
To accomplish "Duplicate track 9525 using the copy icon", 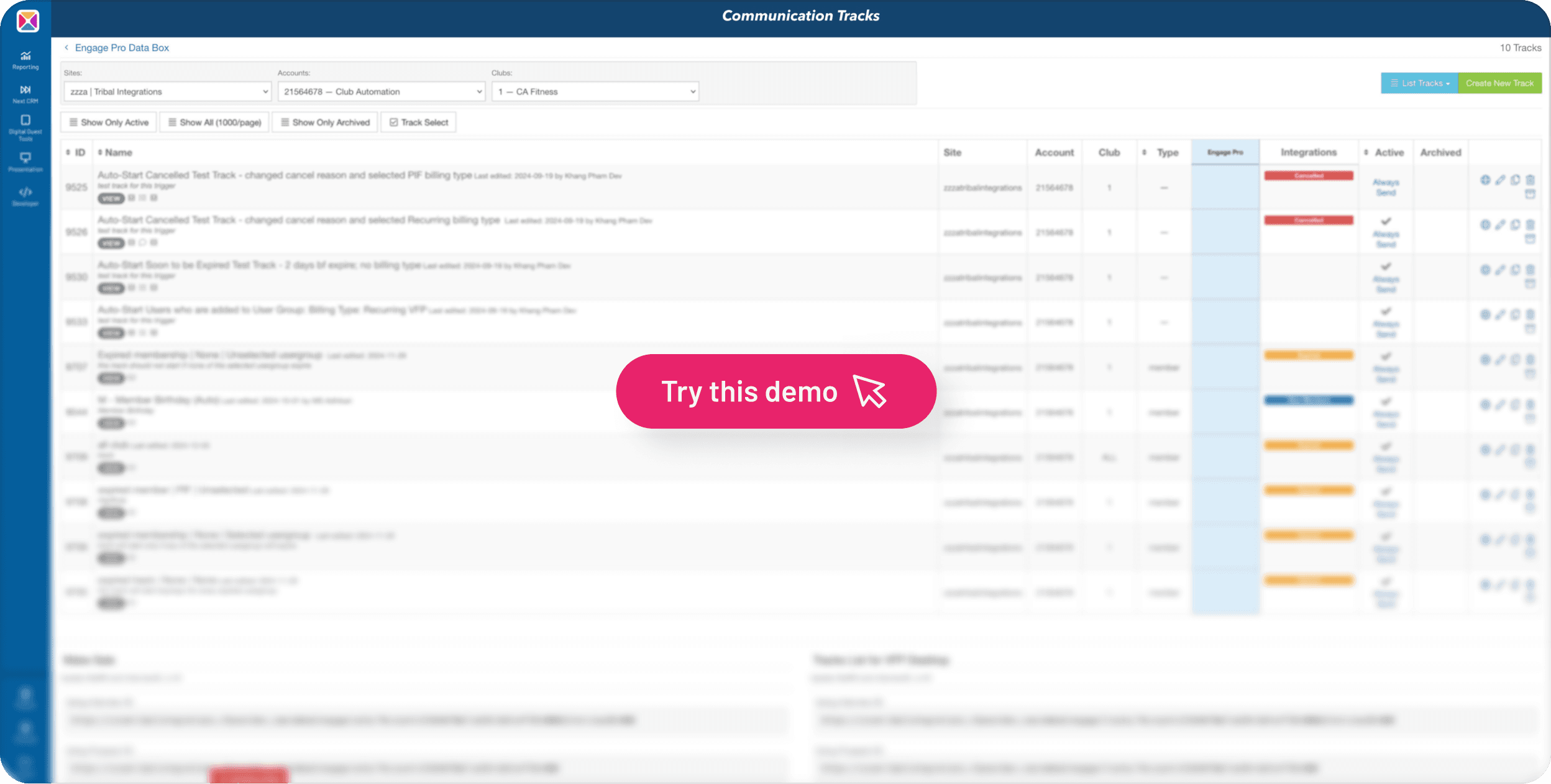I will point(1515,180).
